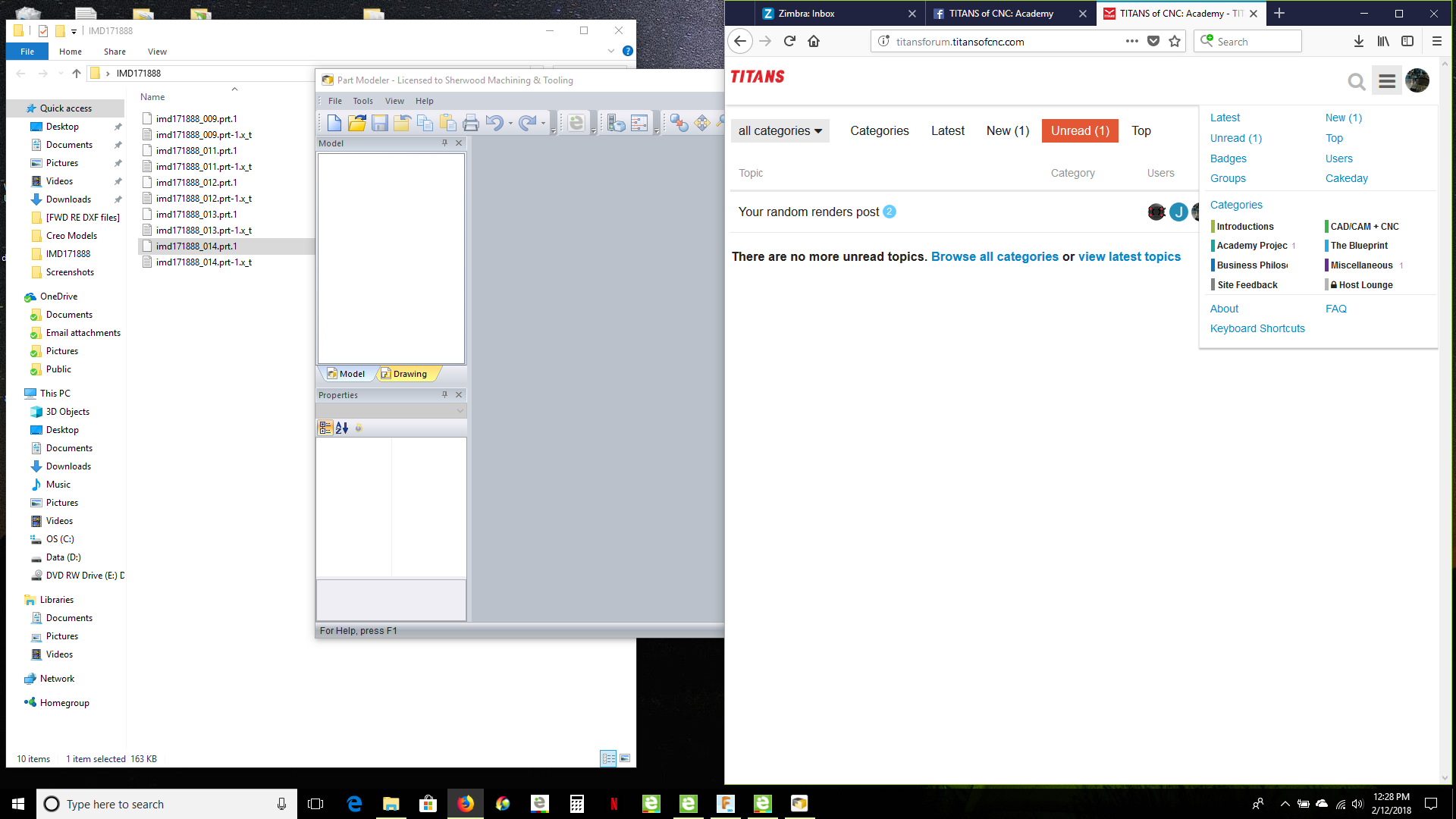This screenshot has height=819, width=1456.
Task: Select file imd171888_009.prt.1
Action: pos(196,118)
